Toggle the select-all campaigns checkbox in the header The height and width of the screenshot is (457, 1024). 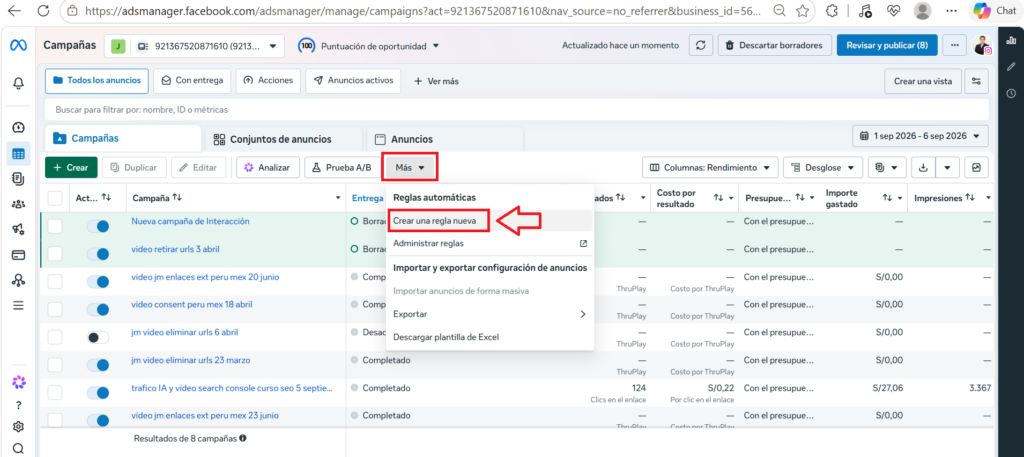pyautogui.click(x=55, y=197)
